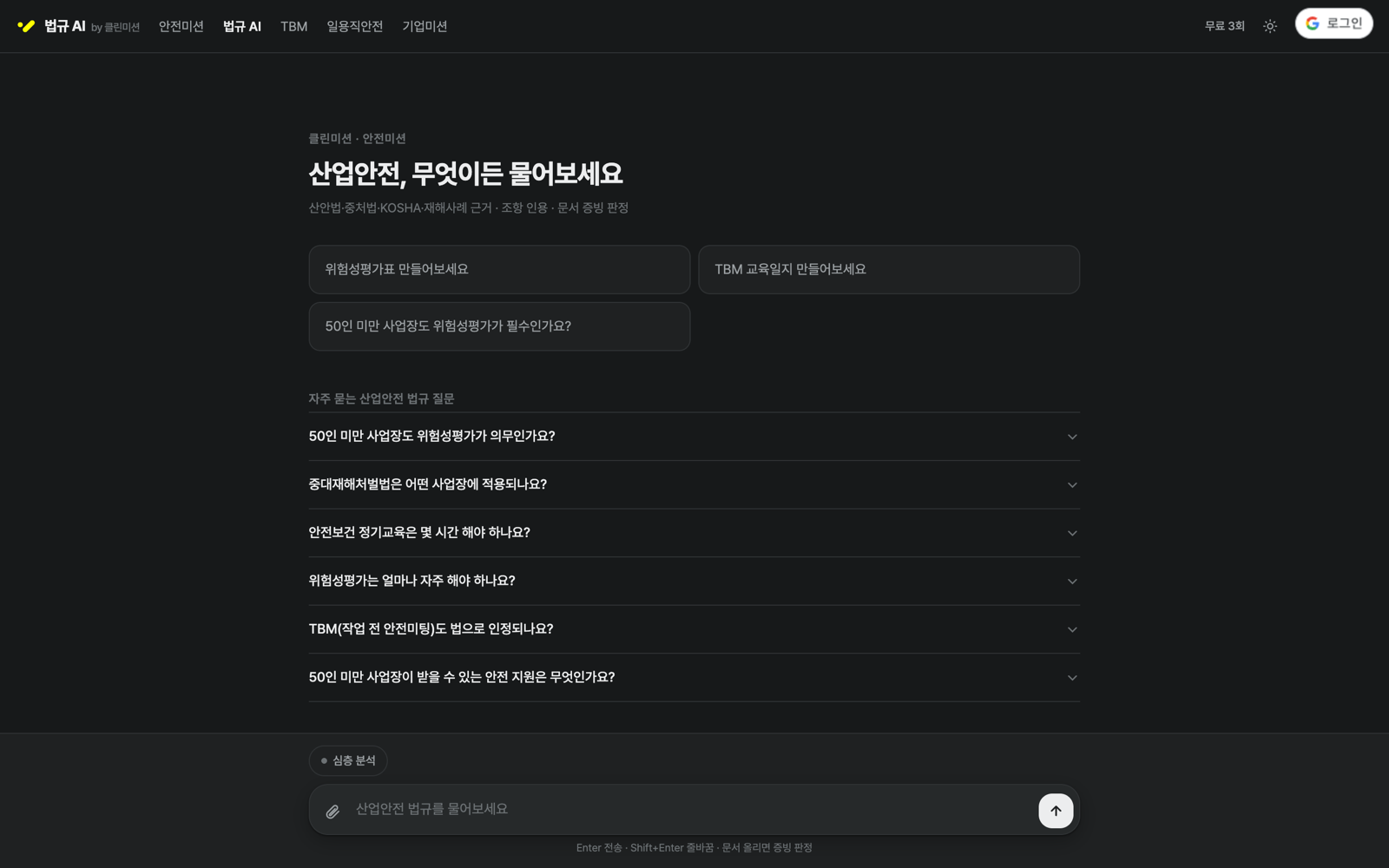Viewport: 1389px width, 868px height.
Task: Open the 기업미션 nav item
Action: pos(425,26)
